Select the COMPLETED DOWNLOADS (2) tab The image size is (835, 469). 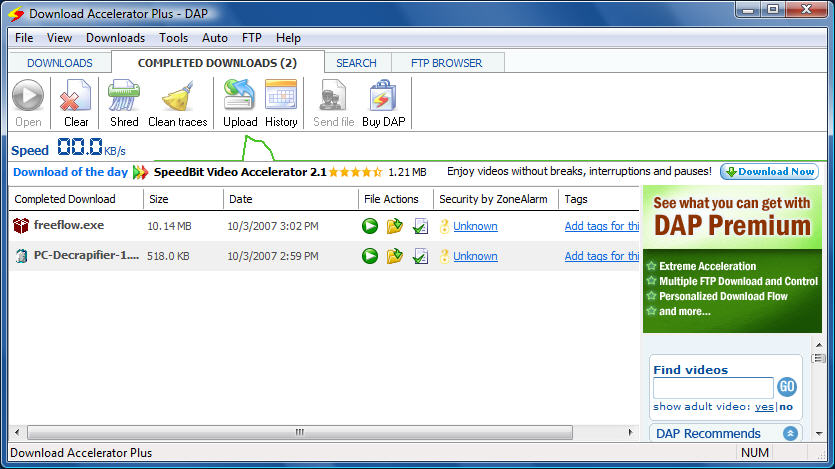(217, 63)
